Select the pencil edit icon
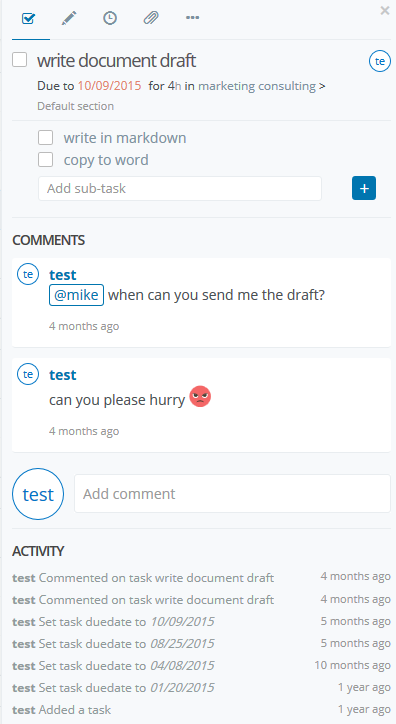Image resolution: width=396 pixels, height=724 pixels. [x=69, y=18]
